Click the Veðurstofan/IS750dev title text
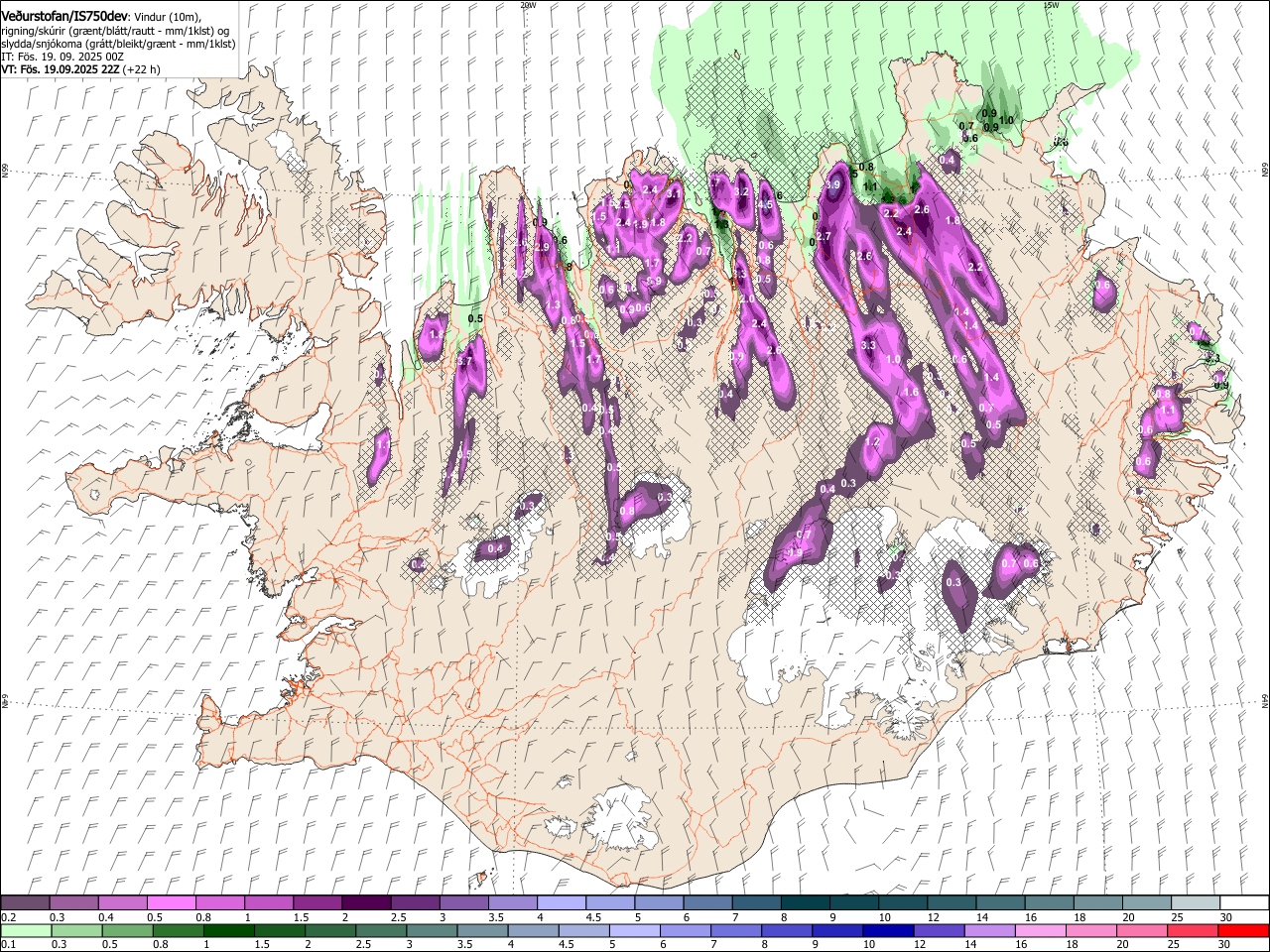The height and width of the screenshot is (952, 1270). click(x=64, y=15)
